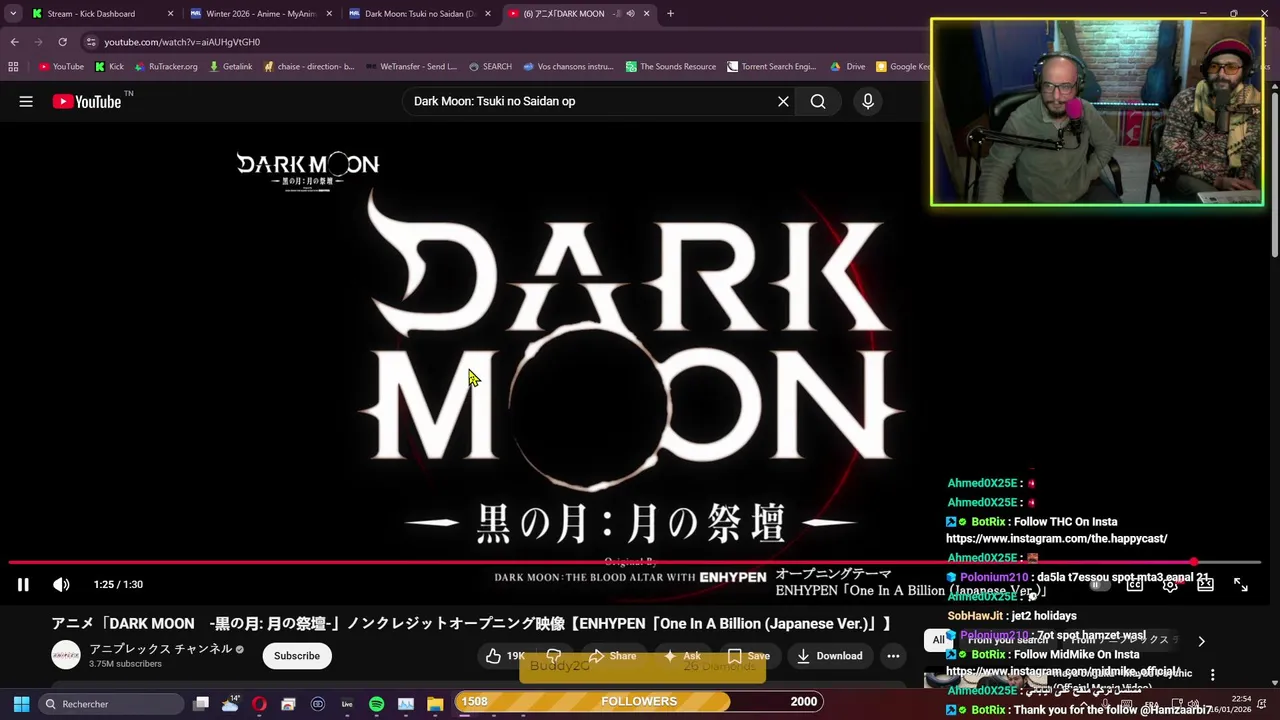The image size is (1280, 720).
Task: Enter fullscreen mode
Action: pos(1241,585)
